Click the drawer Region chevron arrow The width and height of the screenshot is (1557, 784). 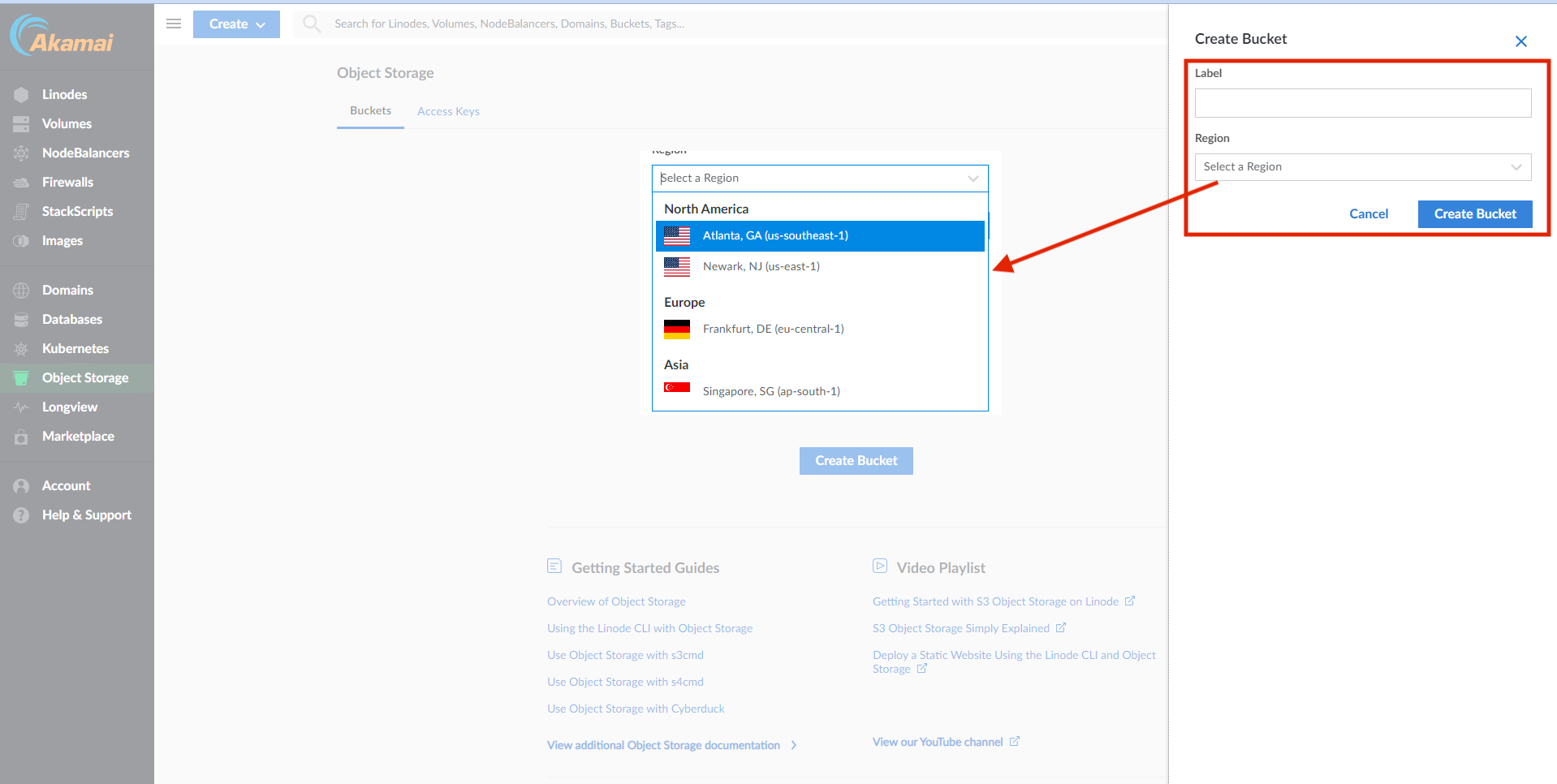1516,167
